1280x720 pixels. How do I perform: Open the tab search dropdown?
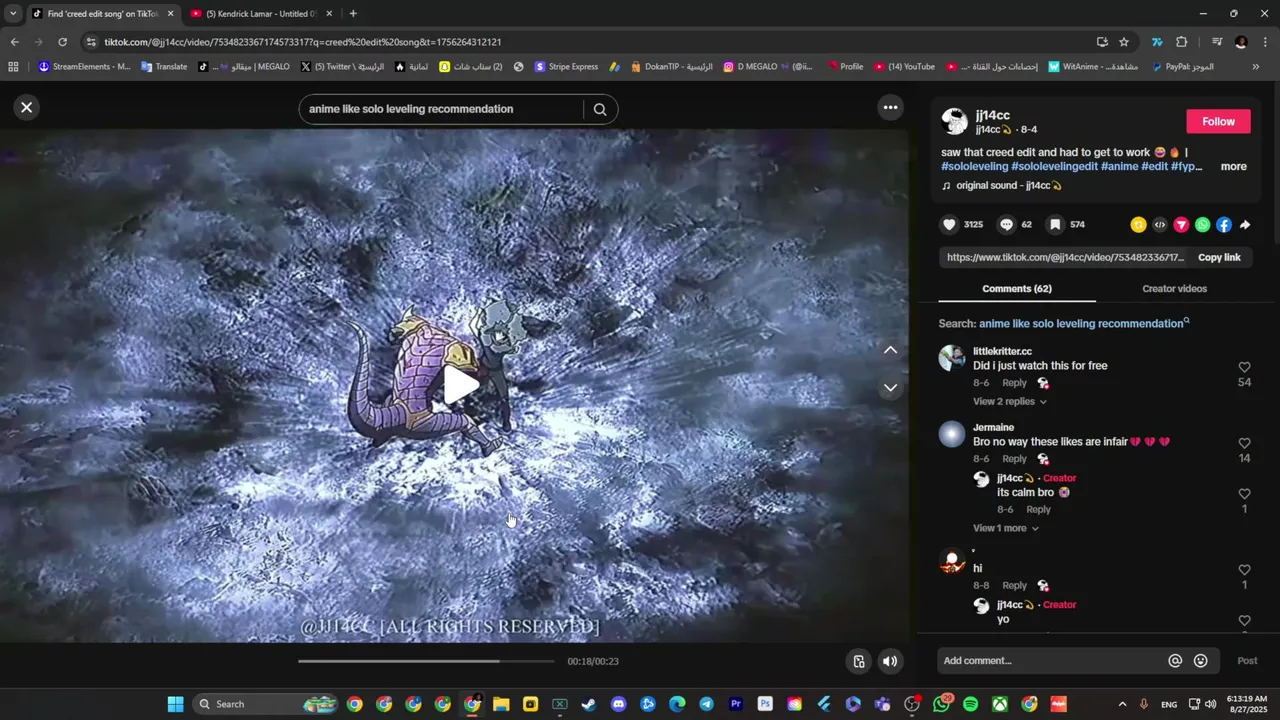(x=12, y=14)
